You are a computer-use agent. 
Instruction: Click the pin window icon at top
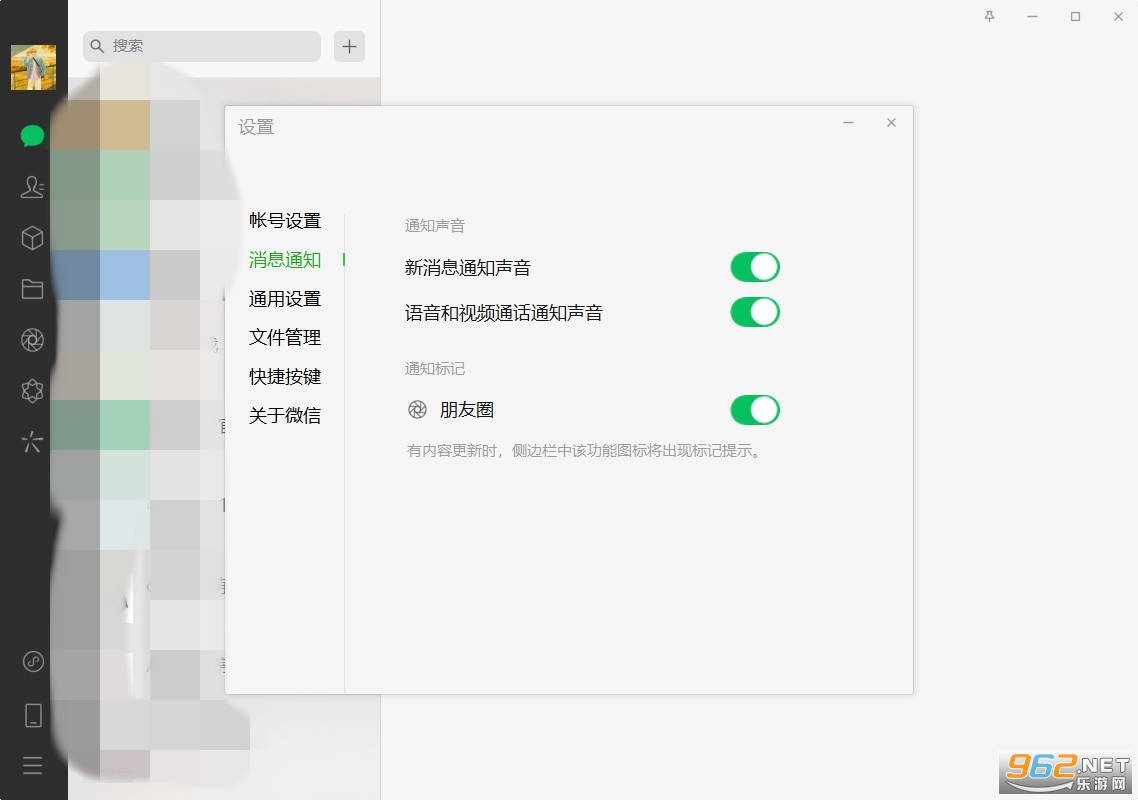pyautogui.click(x=989, y=16)
